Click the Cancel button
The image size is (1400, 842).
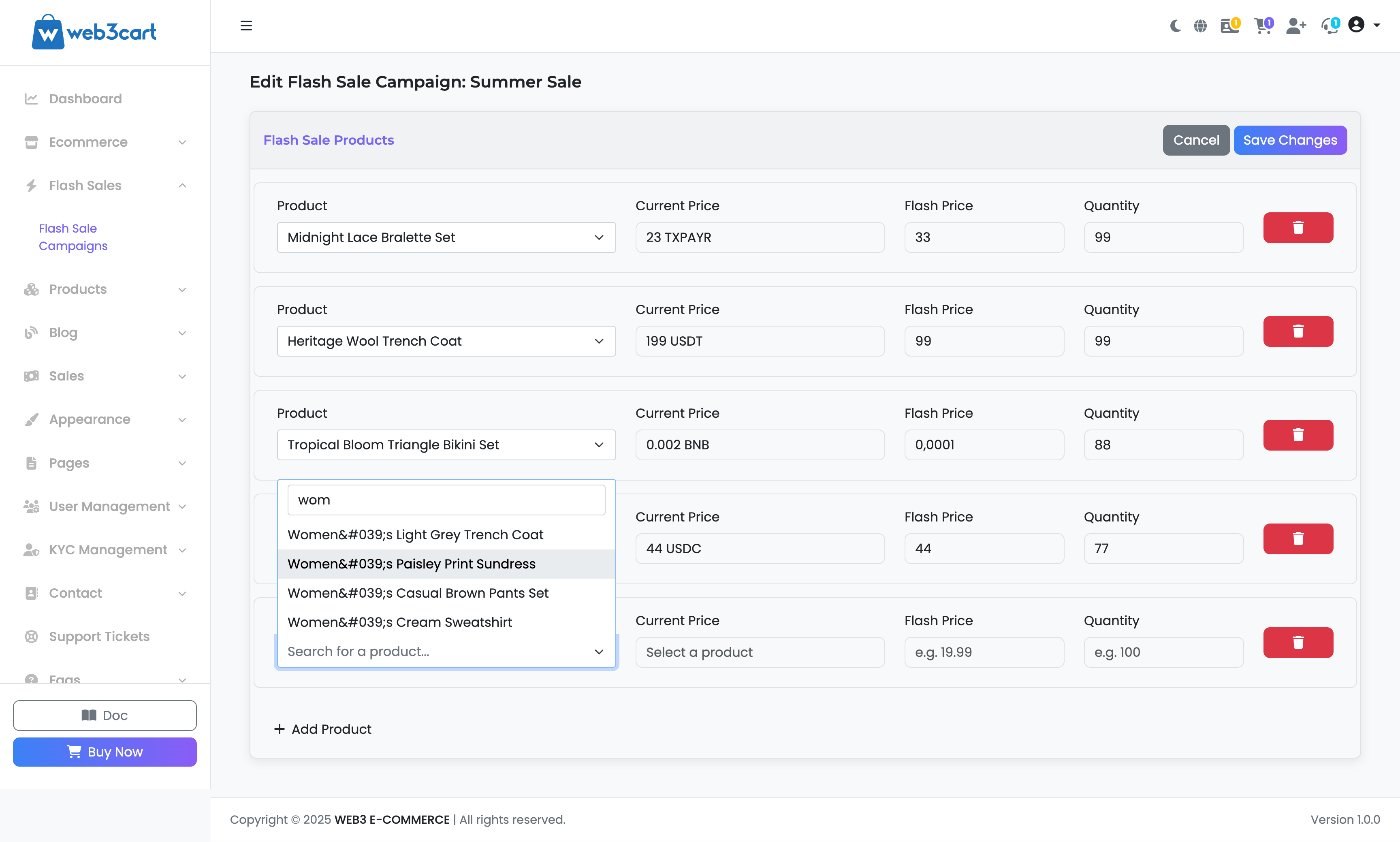pos(1196,140)
